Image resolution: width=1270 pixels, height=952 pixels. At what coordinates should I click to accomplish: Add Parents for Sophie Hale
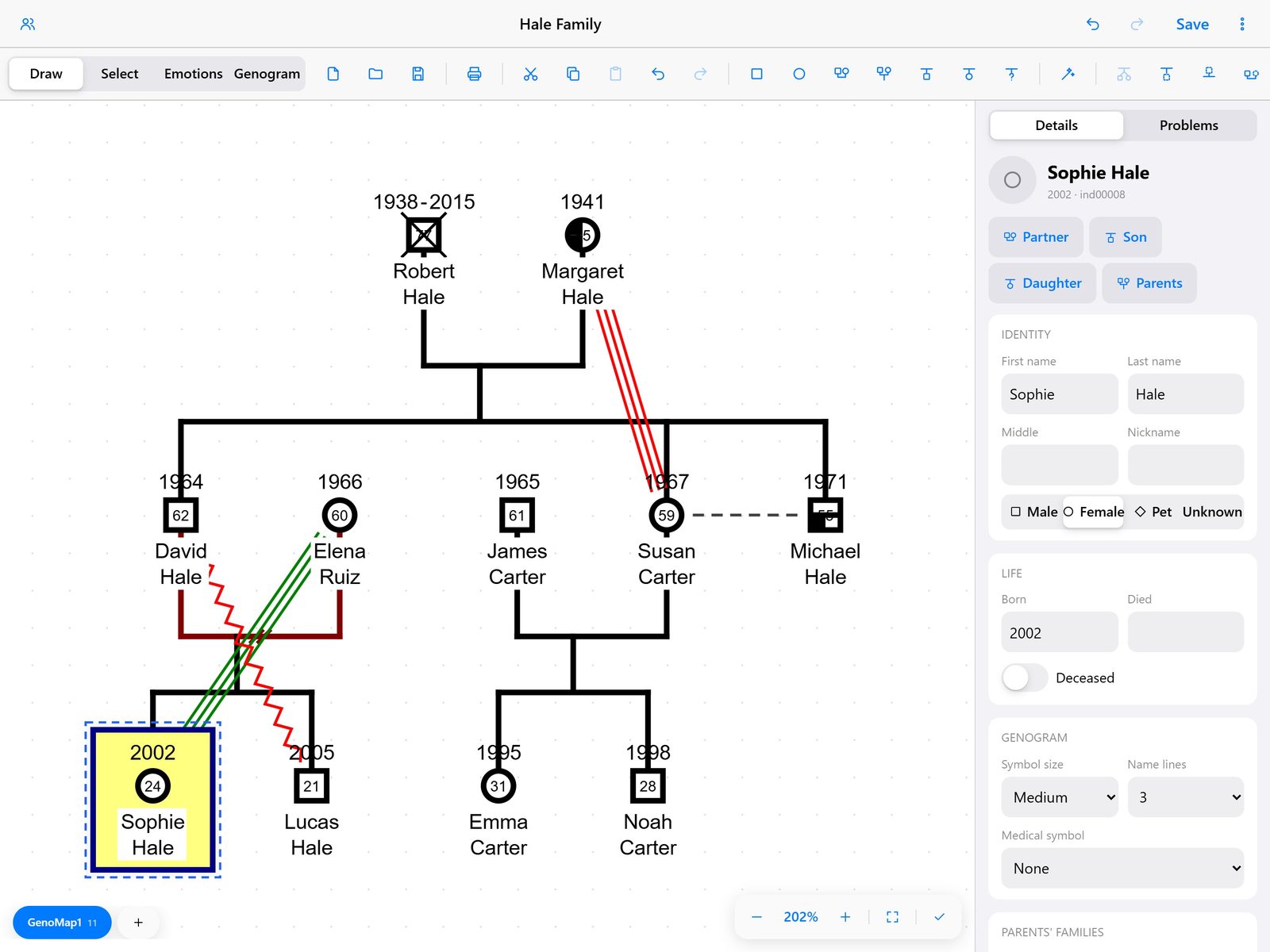[1149, 283]
